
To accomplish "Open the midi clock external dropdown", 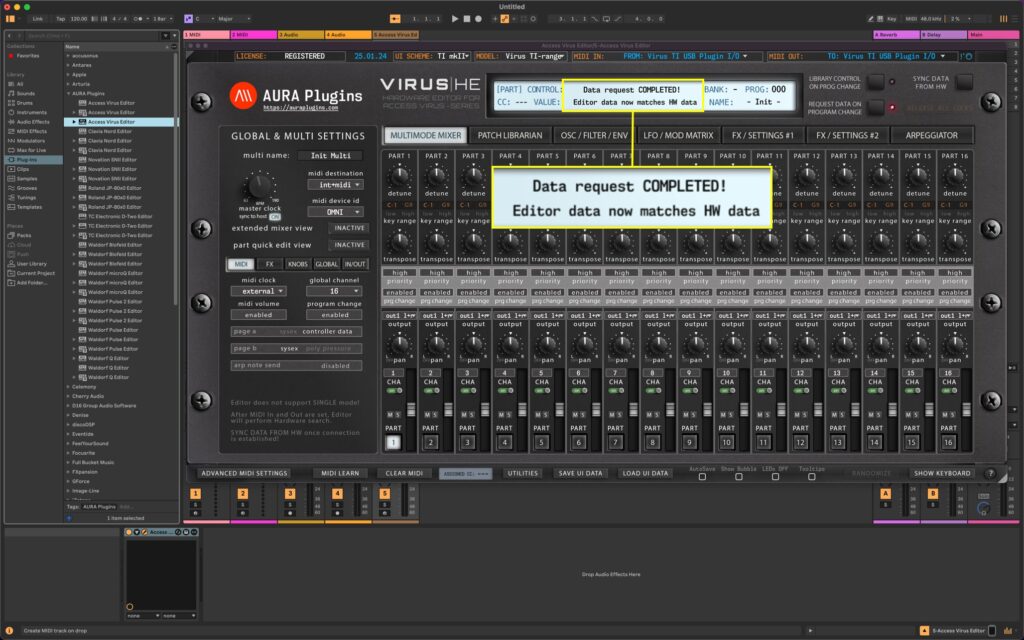I will click(x=260, y=289).
